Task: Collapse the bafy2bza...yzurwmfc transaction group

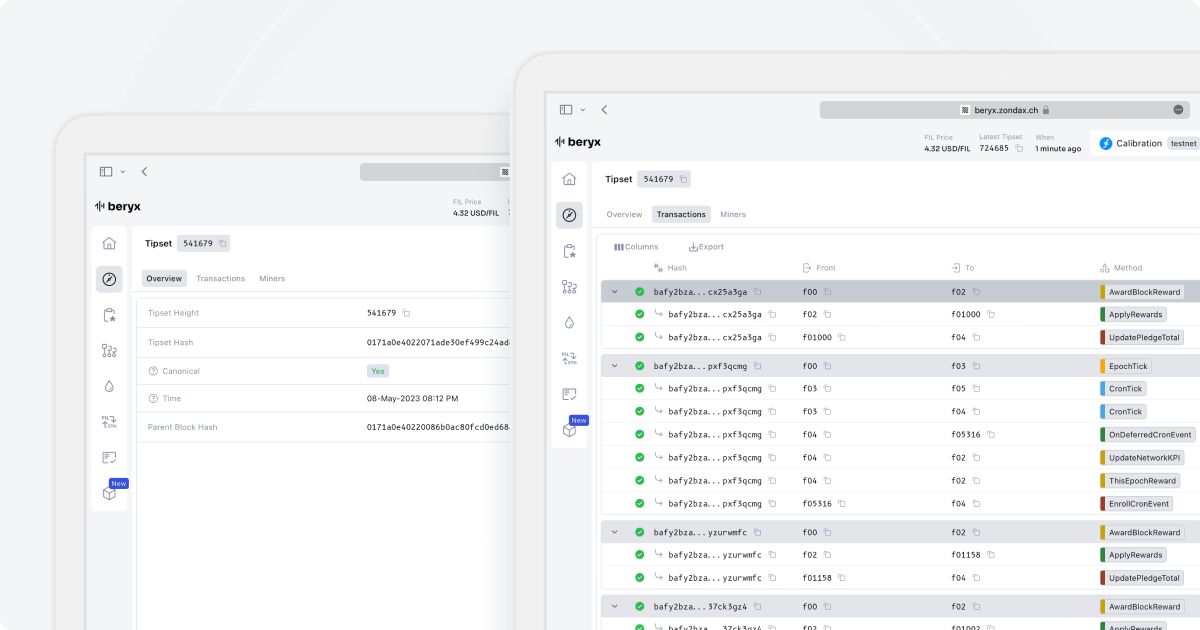Action: point(614,532)
